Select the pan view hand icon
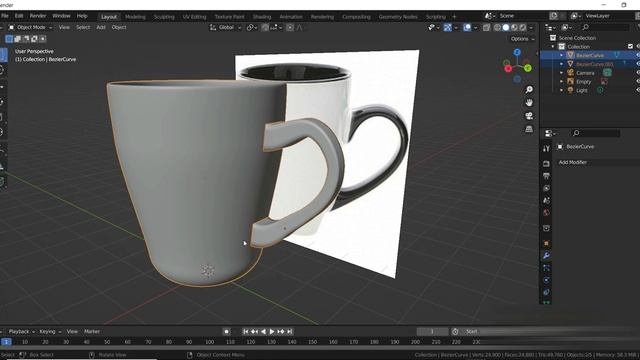Image resolution: width=640 pixels, height=360 pixels. pos(529,102)
